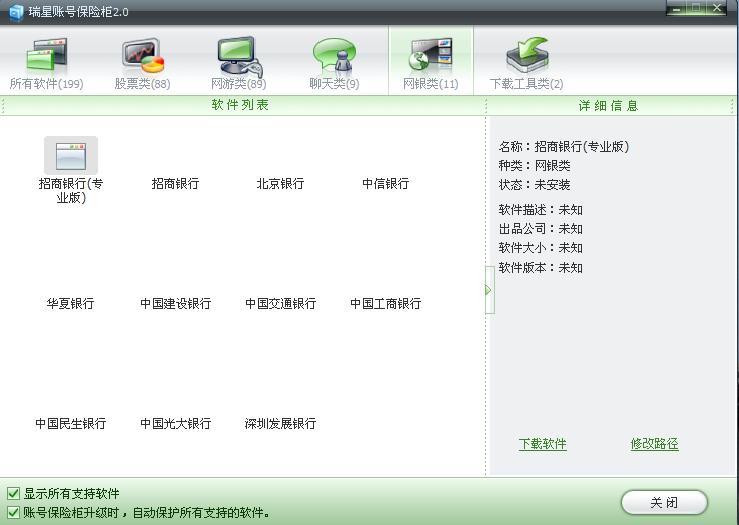
Task: Select the 网银类(11) globe cards icon
Action: click(430, 55)
